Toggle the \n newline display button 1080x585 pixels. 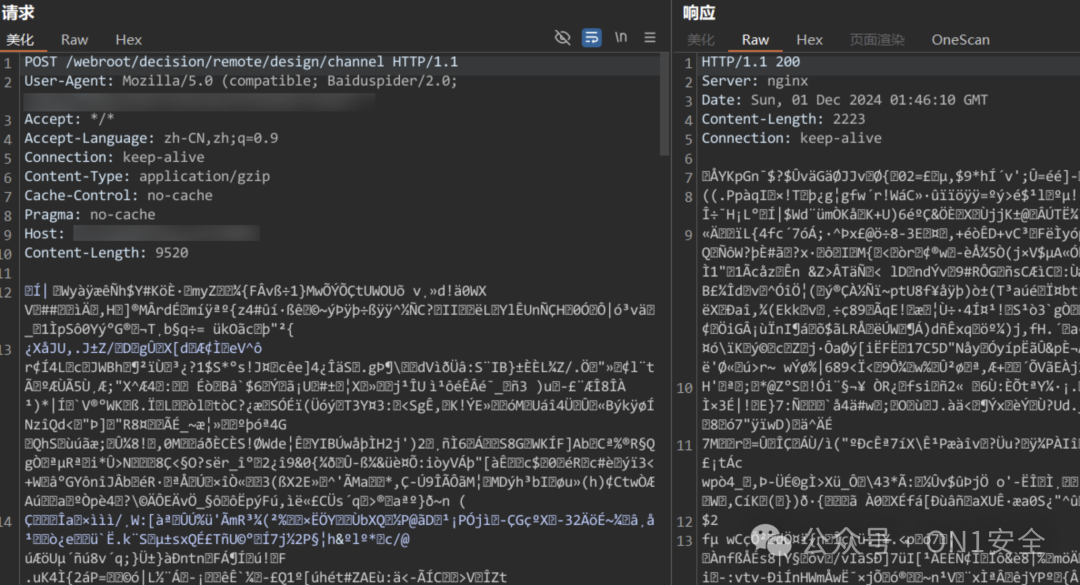tap(621, 37)
